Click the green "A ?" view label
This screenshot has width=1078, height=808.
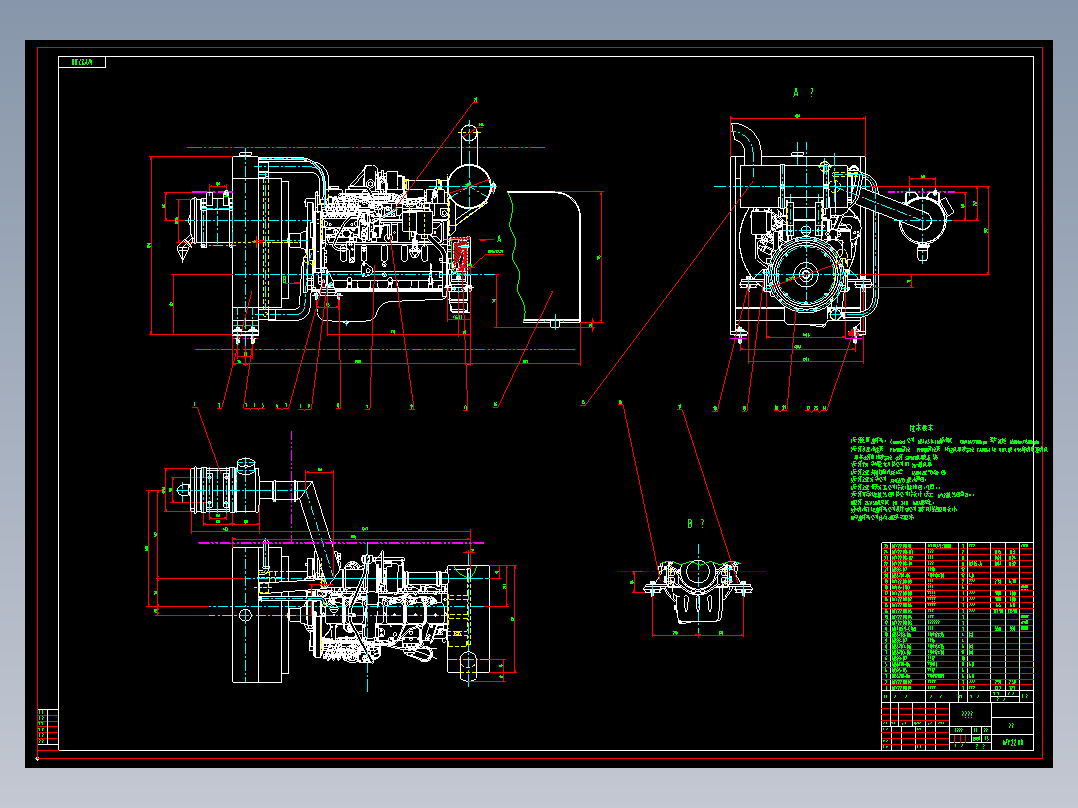(x=803, y=92)
